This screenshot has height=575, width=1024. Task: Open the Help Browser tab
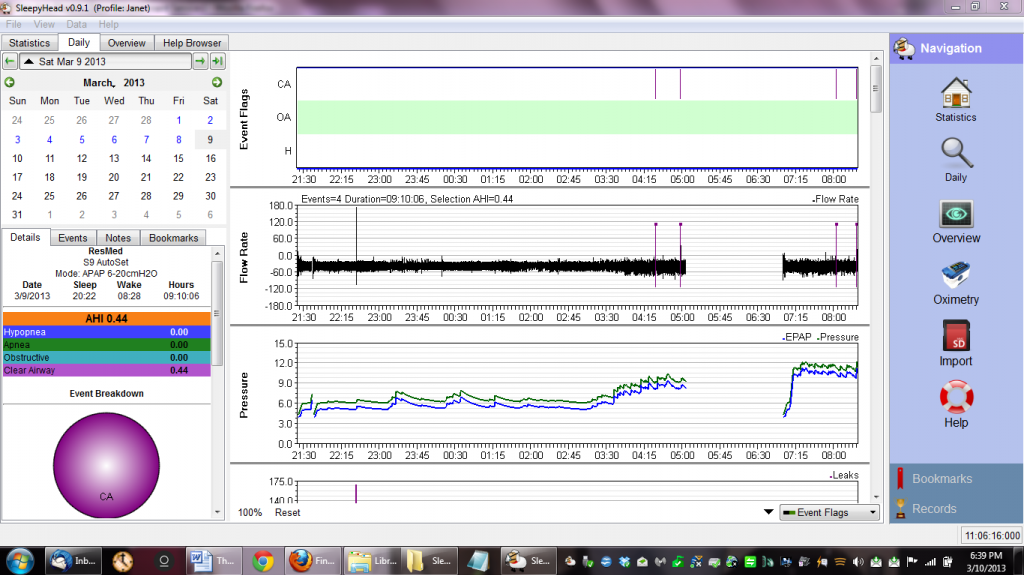pos(193,43)
